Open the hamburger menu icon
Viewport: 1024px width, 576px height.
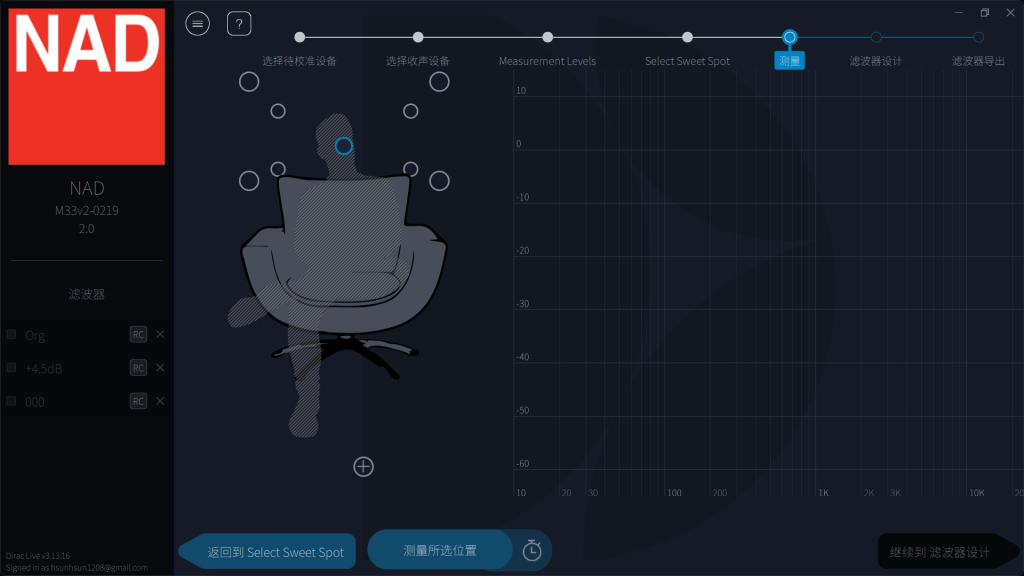pyautogui.click(x=197, y=24)
